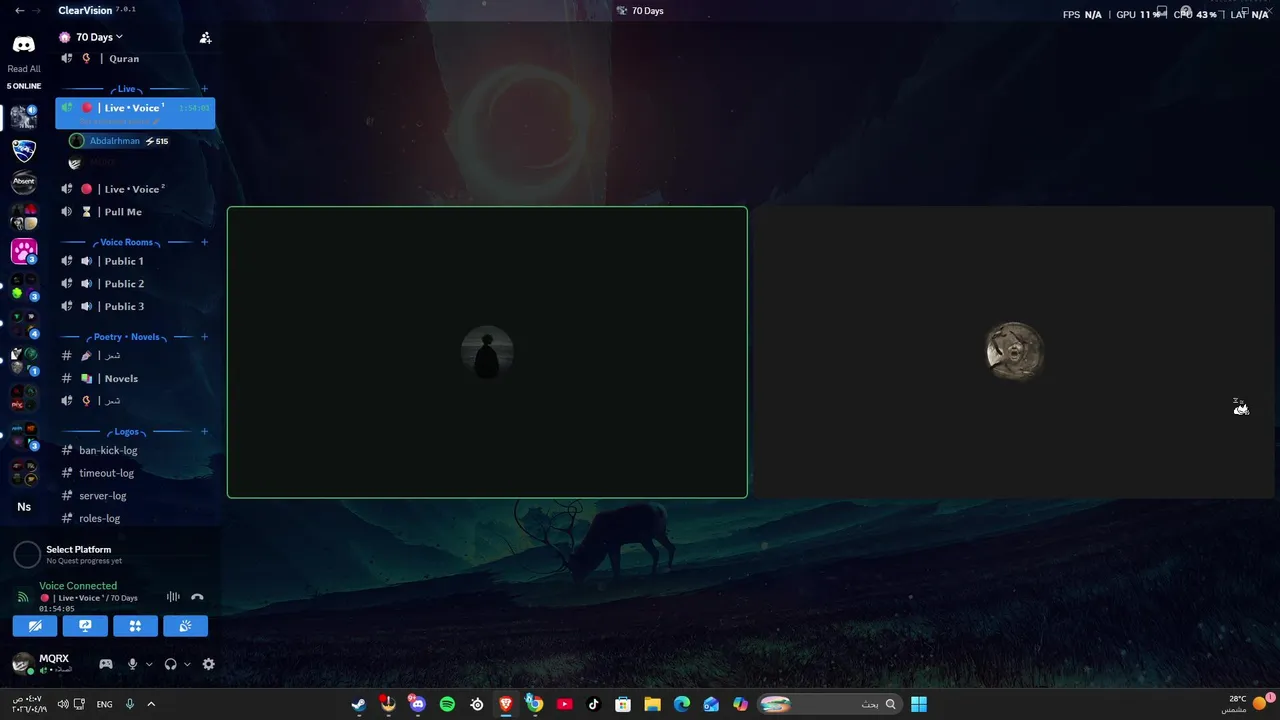Show hidden system tray icons

(151, 704)
